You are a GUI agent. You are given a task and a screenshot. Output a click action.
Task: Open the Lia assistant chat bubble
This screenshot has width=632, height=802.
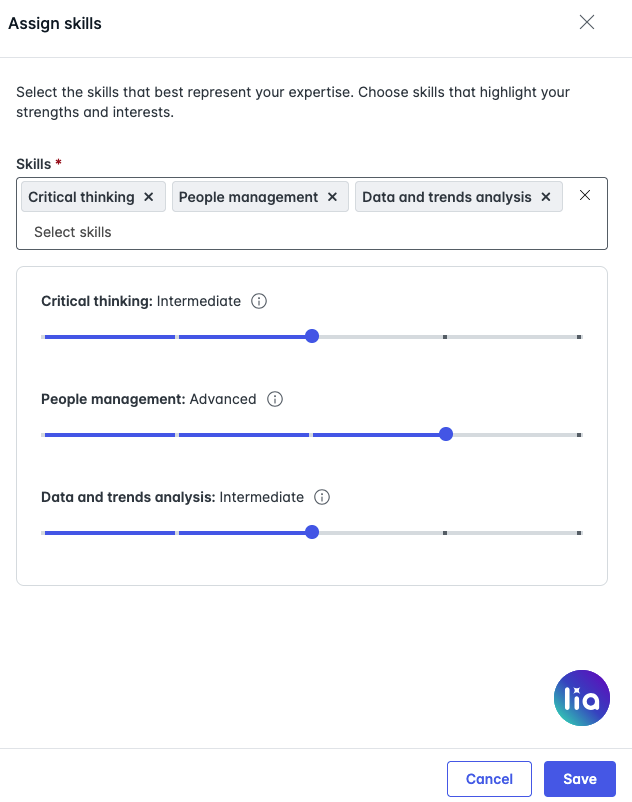(x=581, y=698)
